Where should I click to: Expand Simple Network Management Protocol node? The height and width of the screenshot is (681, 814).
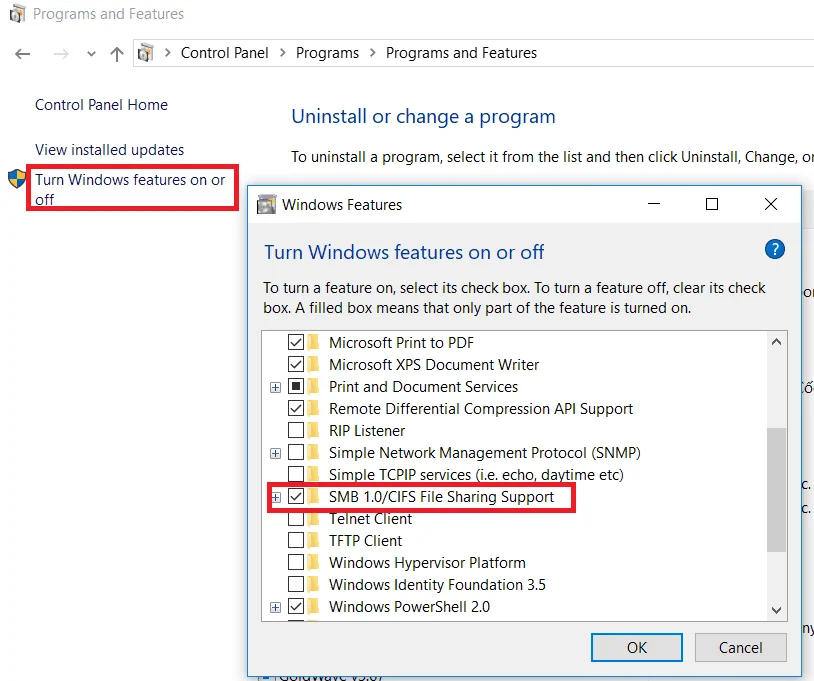276,453
